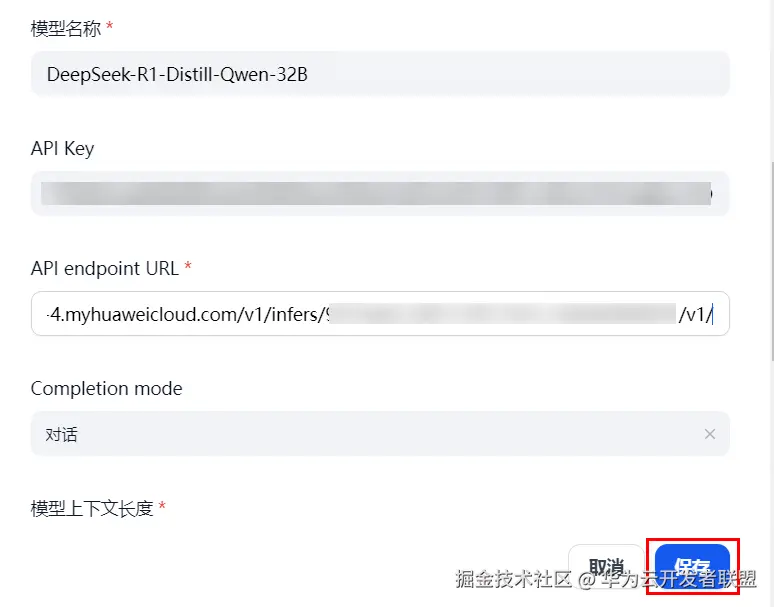The image size is (774, 607).
Task: Click the red asterisk beside API endpoint URL
Action: tap(188, 266)
